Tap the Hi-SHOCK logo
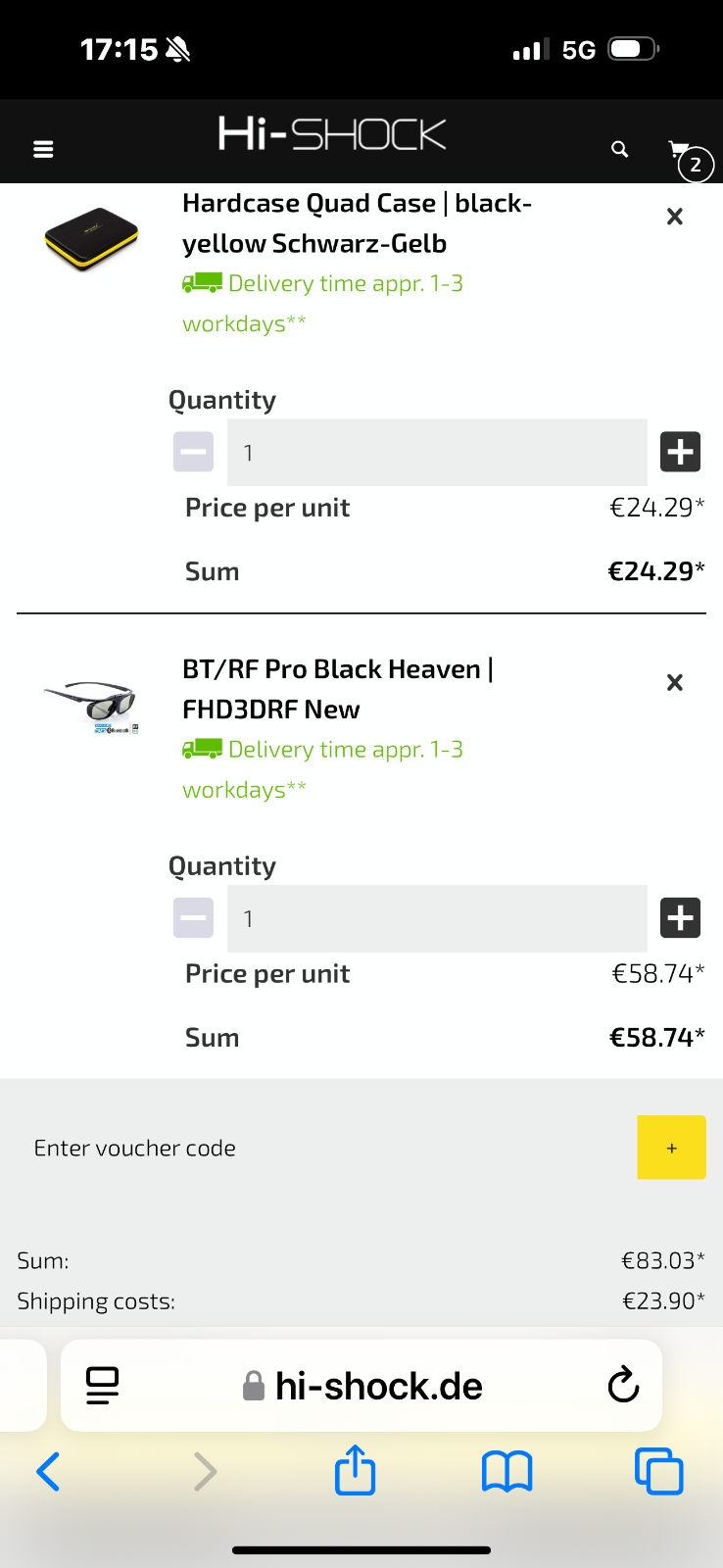723x1568 pixels. coord(332,134)
